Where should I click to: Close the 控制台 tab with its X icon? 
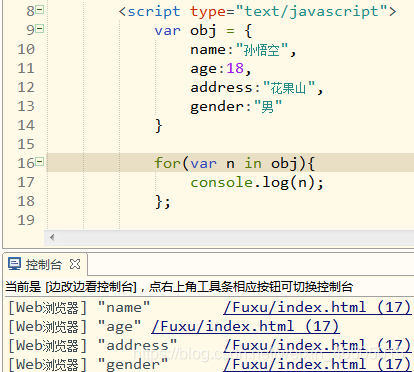(x=75, y=264)
